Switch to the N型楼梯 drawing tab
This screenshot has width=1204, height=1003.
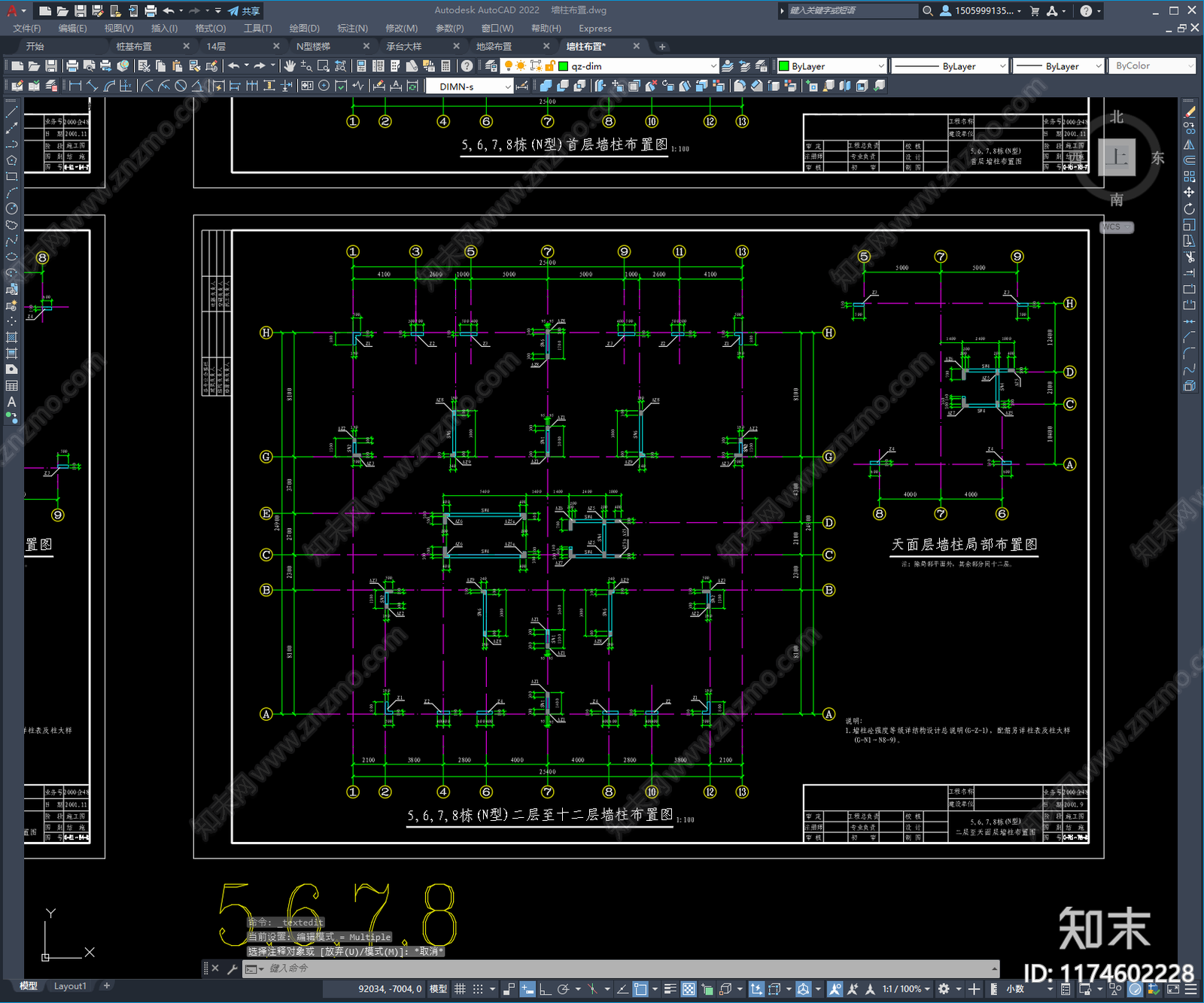coord(313,47)
